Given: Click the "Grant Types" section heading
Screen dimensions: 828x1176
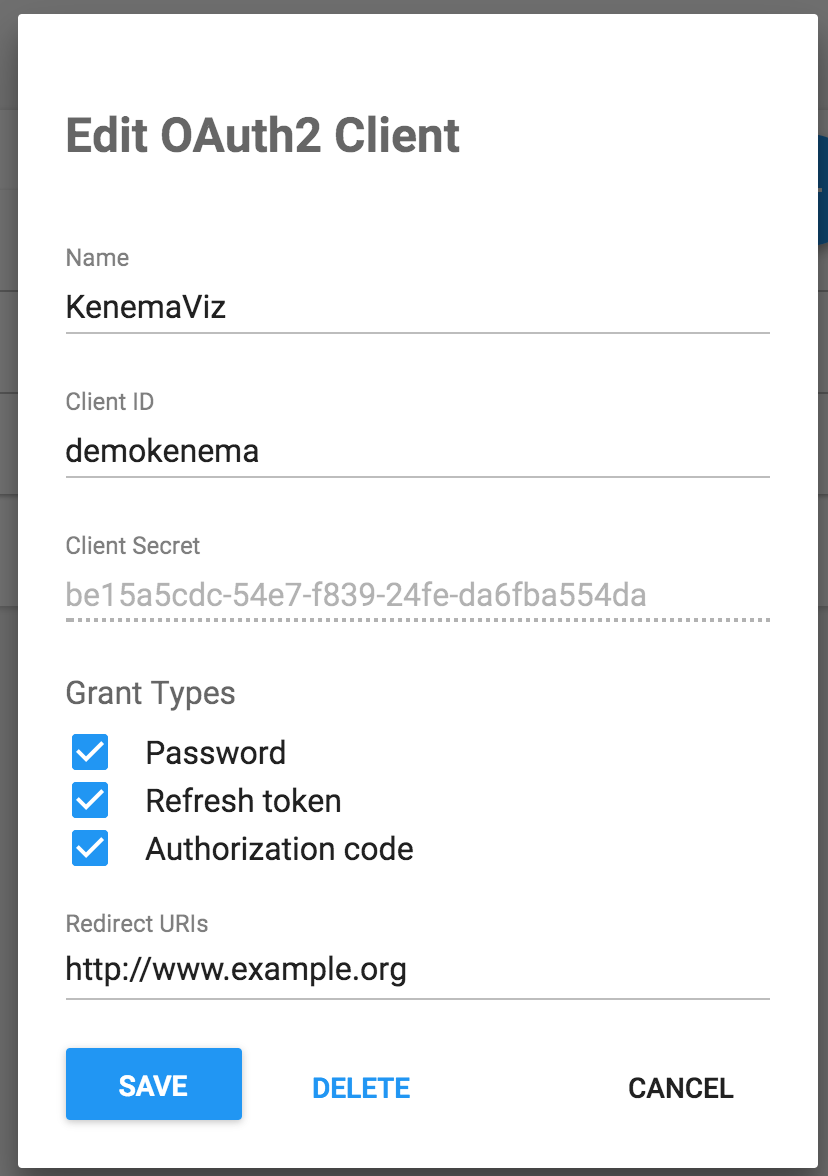Looking at the screenshot, I should [150, 692].
